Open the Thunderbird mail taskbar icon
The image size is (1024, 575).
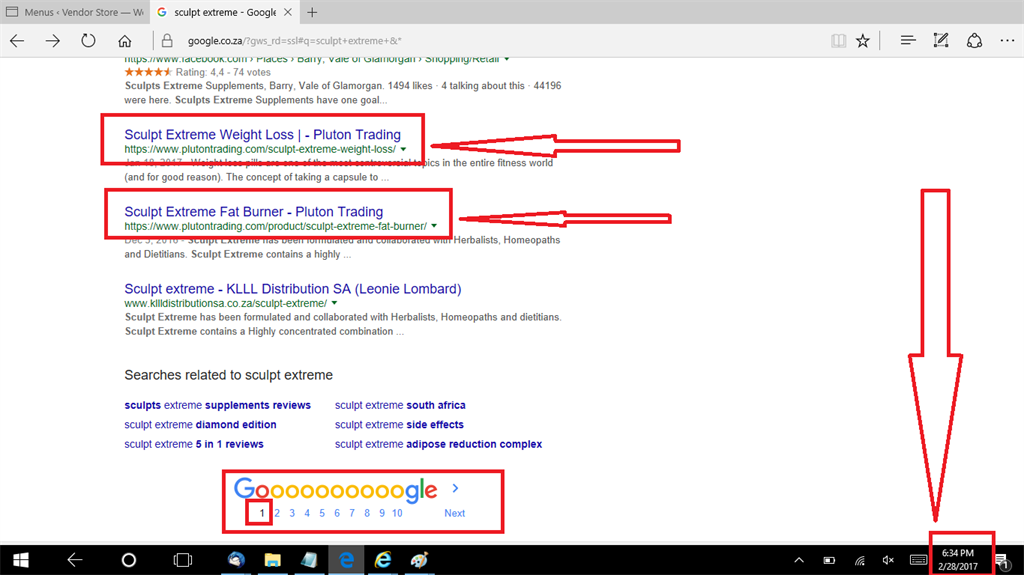point(236,560)
